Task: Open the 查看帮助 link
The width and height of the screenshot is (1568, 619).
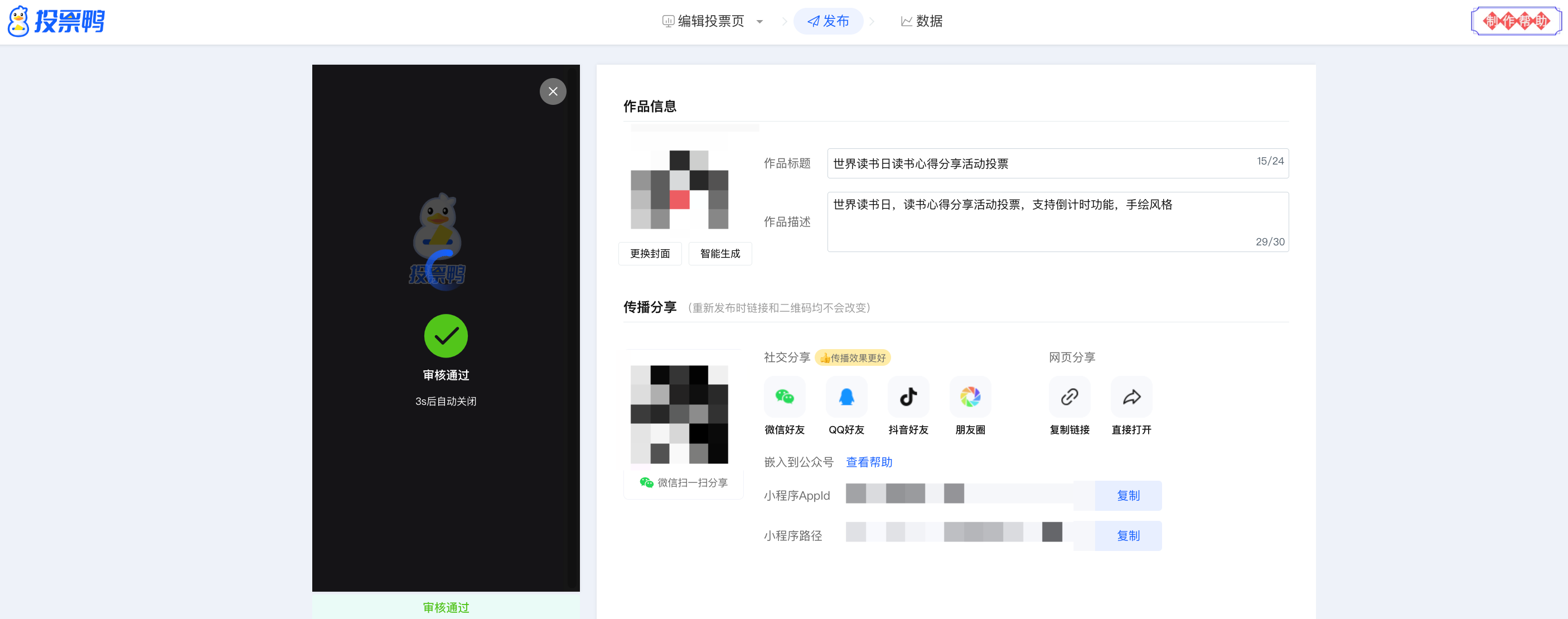Action: pyautogui.click(x=869, y=462)
